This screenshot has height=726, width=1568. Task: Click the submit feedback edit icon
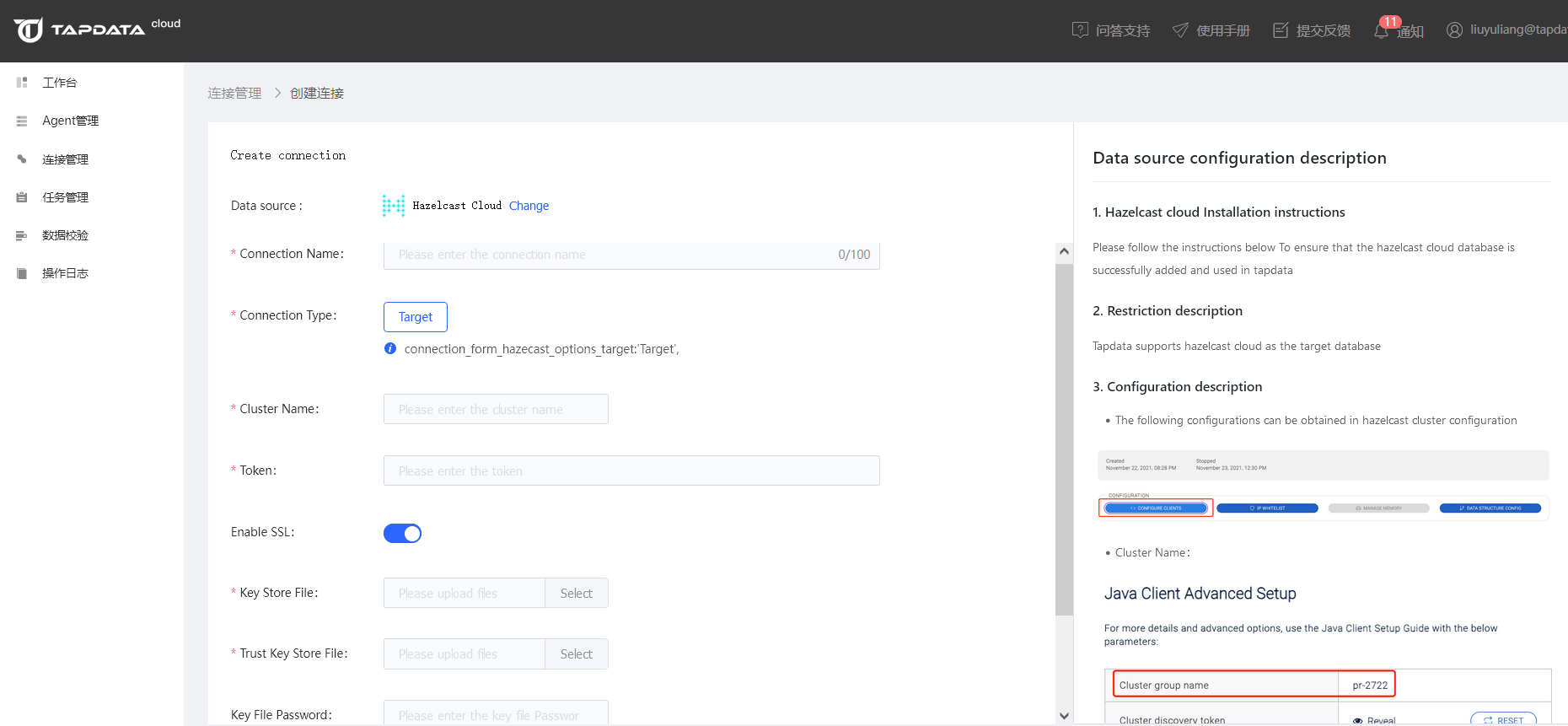pyautogui.click(x=1281, y=30)
